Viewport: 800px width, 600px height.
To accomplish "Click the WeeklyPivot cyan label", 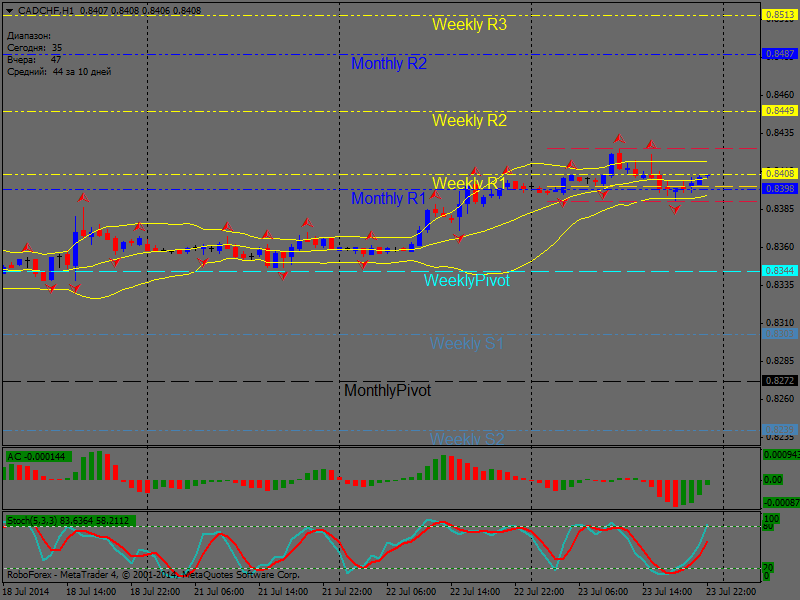I will (x=466, y=280).
